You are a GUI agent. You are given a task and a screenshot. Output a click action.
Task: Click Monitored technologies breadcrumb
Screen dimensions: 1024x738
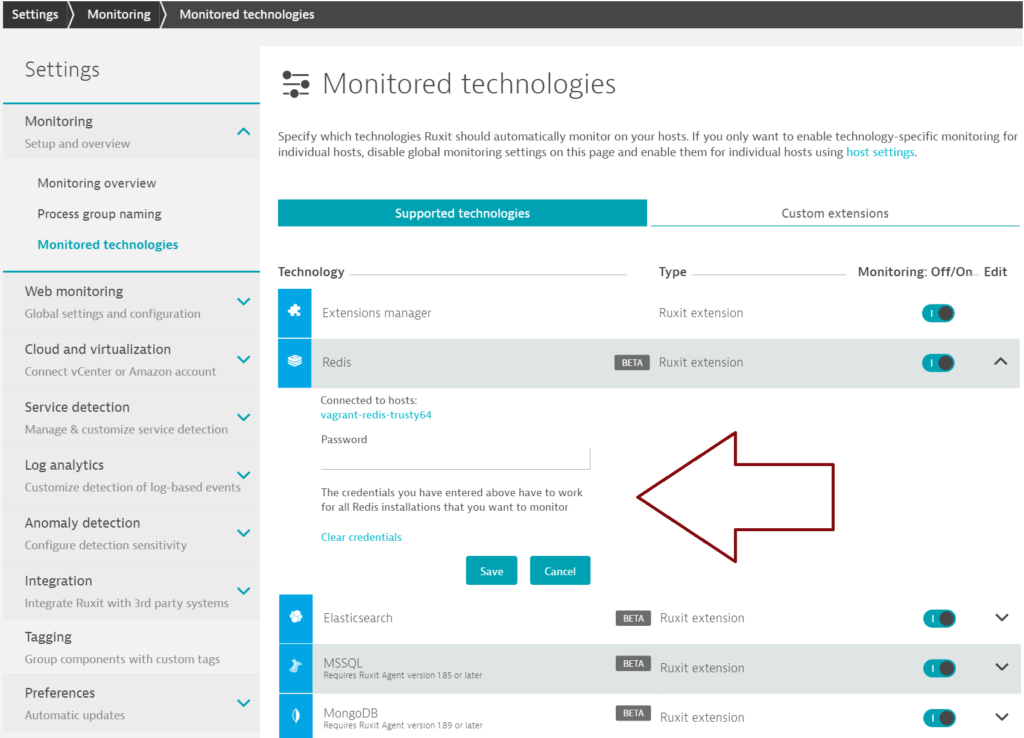coord(247,14)
